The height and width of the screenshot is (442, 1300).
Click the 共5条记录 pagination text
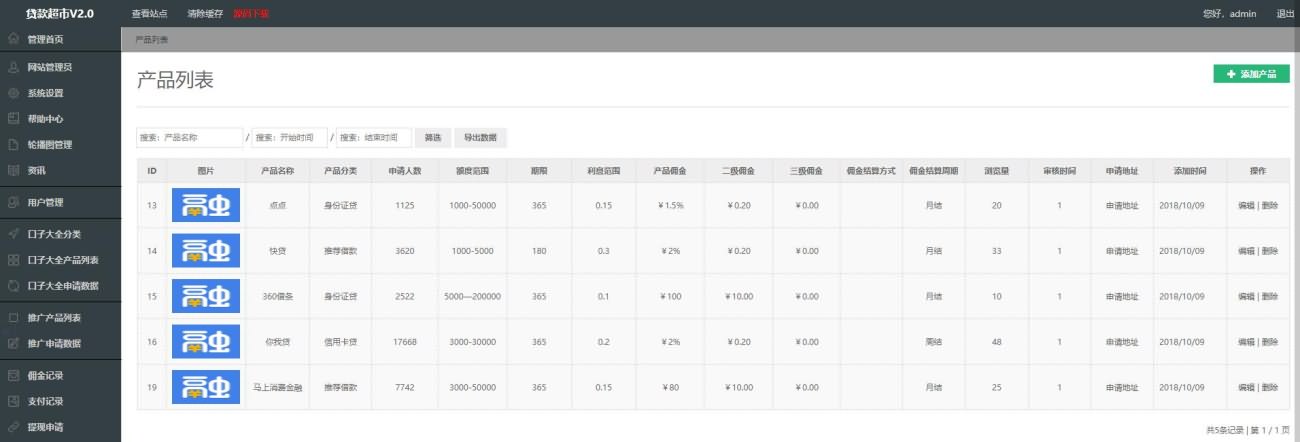click(1225, 429)
